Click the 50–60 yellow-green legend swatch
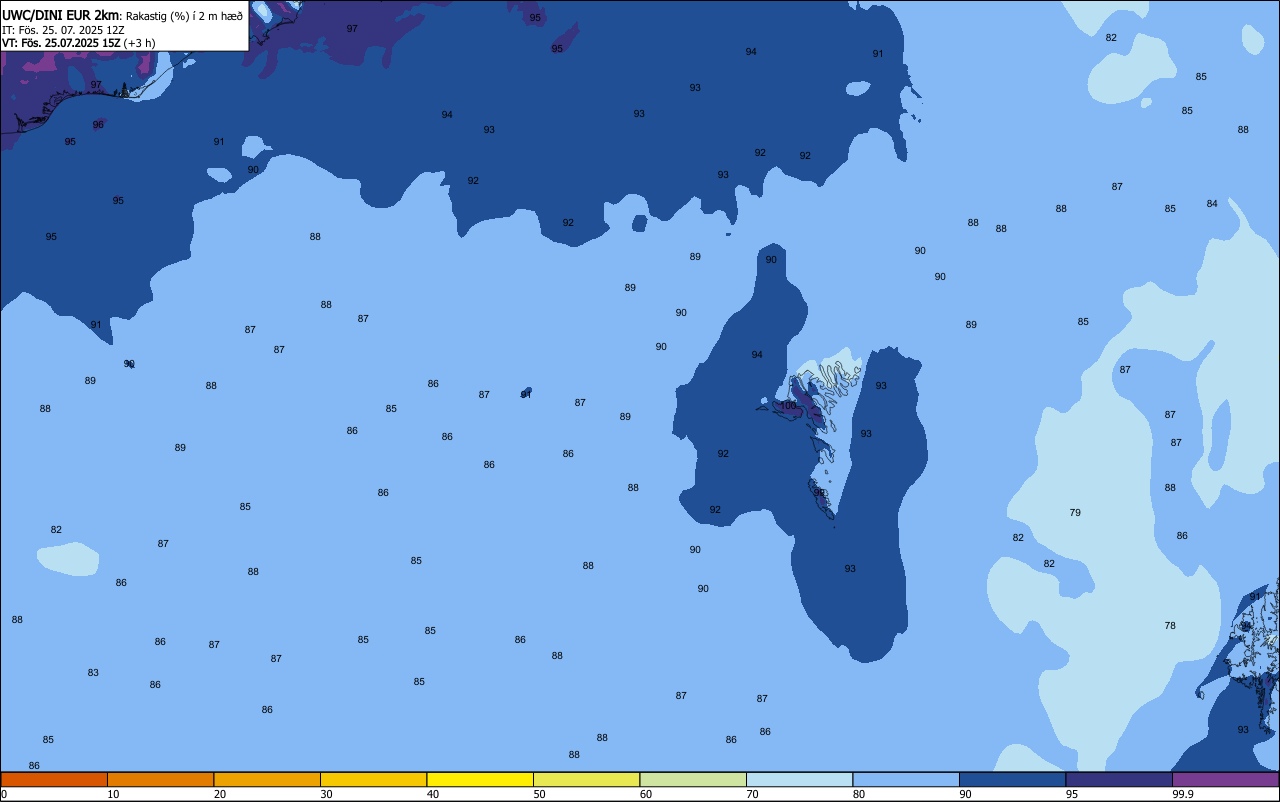 pyautogui.click(x=586, y=779)
